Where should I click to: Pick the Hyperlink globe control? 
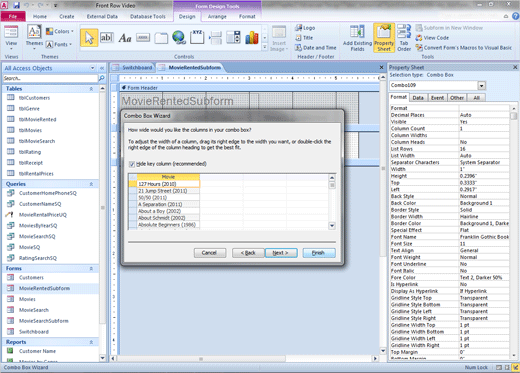[x=179, y=37]
